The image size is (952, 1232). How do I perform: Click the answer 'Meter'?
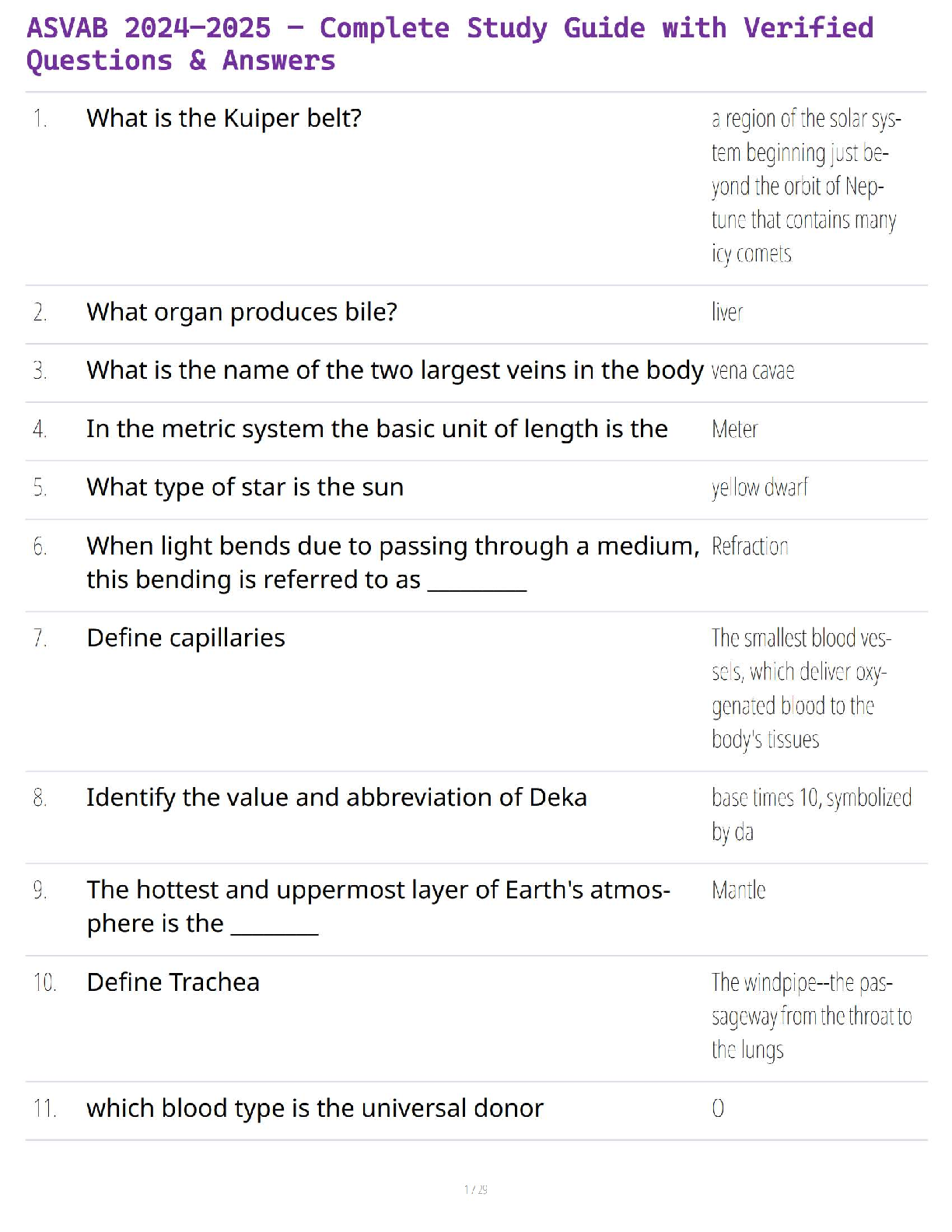734,429
